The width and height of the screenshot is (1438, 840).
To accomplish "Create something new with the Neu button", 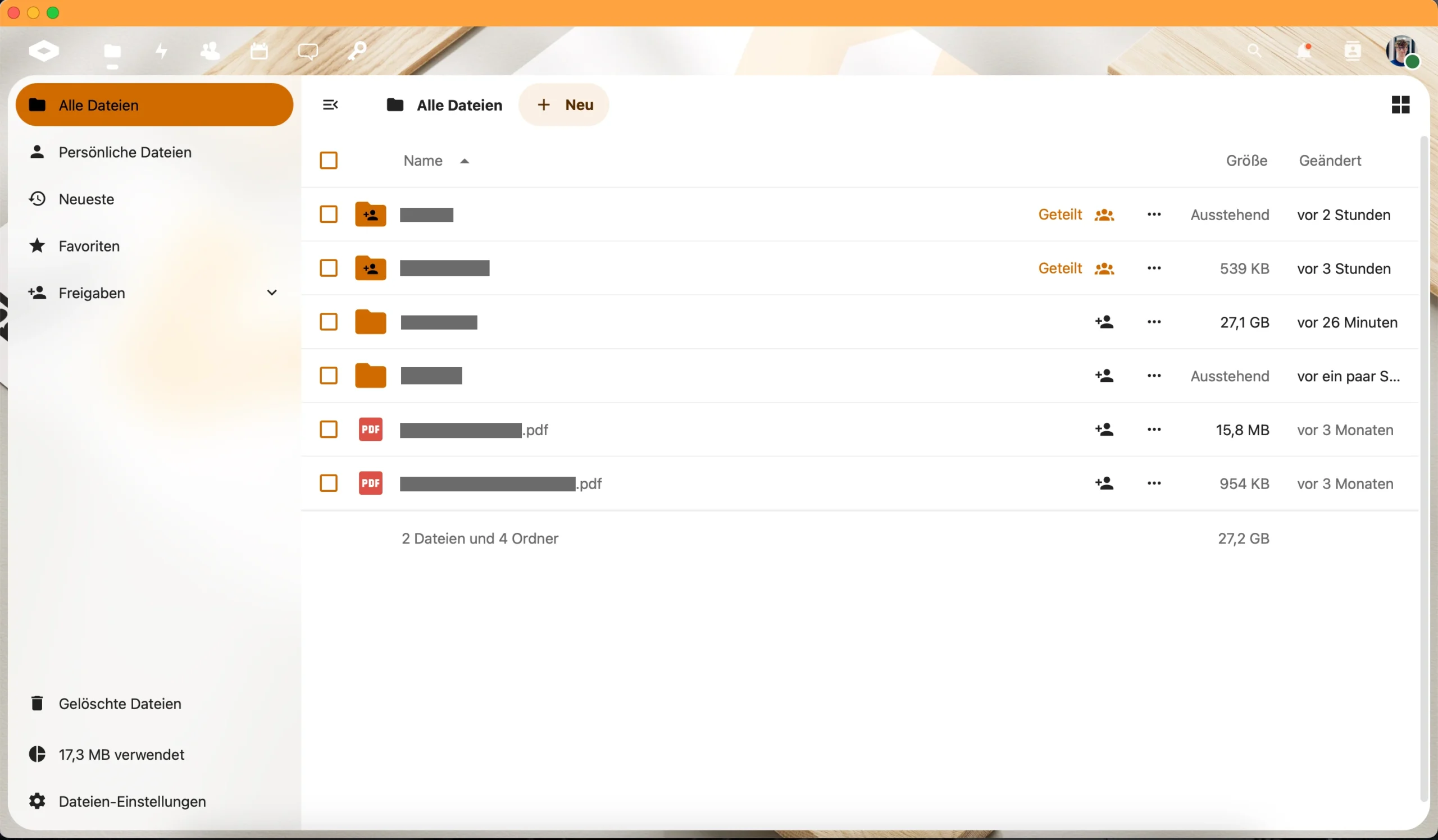I will tap(564, 104).
